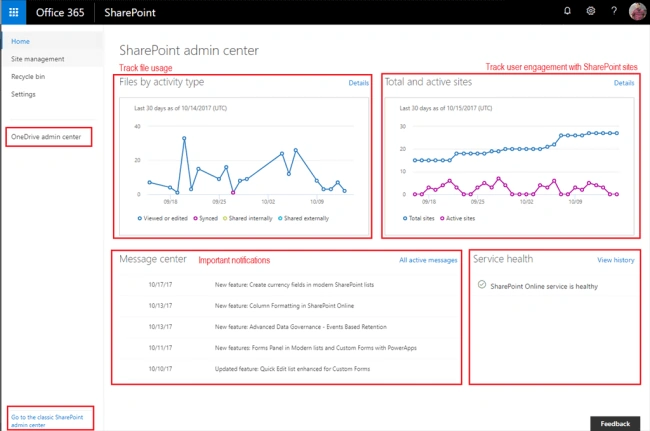Open the help question mark icon
The height and width of the screenshot is (431, 650).
614,11
